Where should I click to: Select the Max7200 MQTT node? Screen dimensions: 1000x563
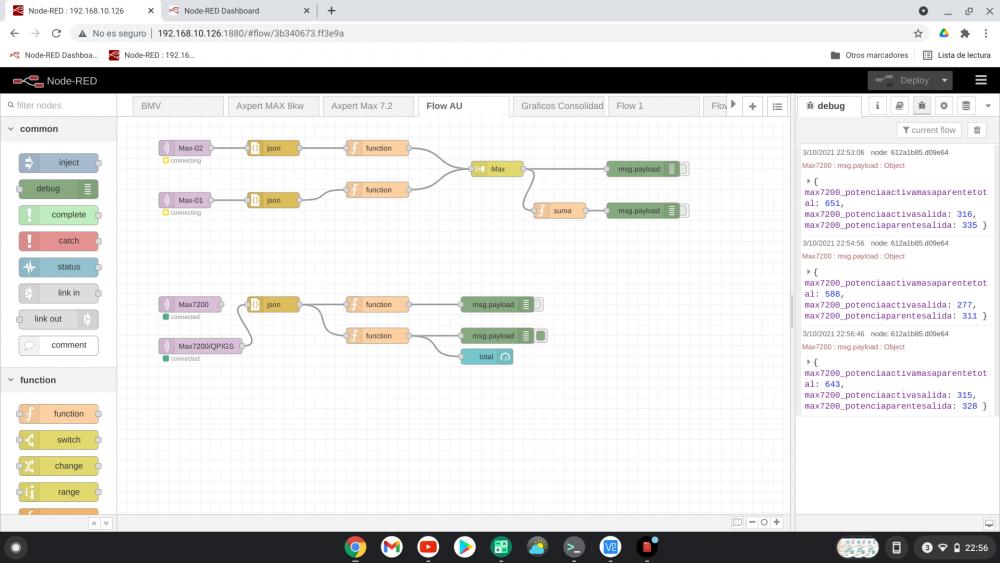coord(190,305)
